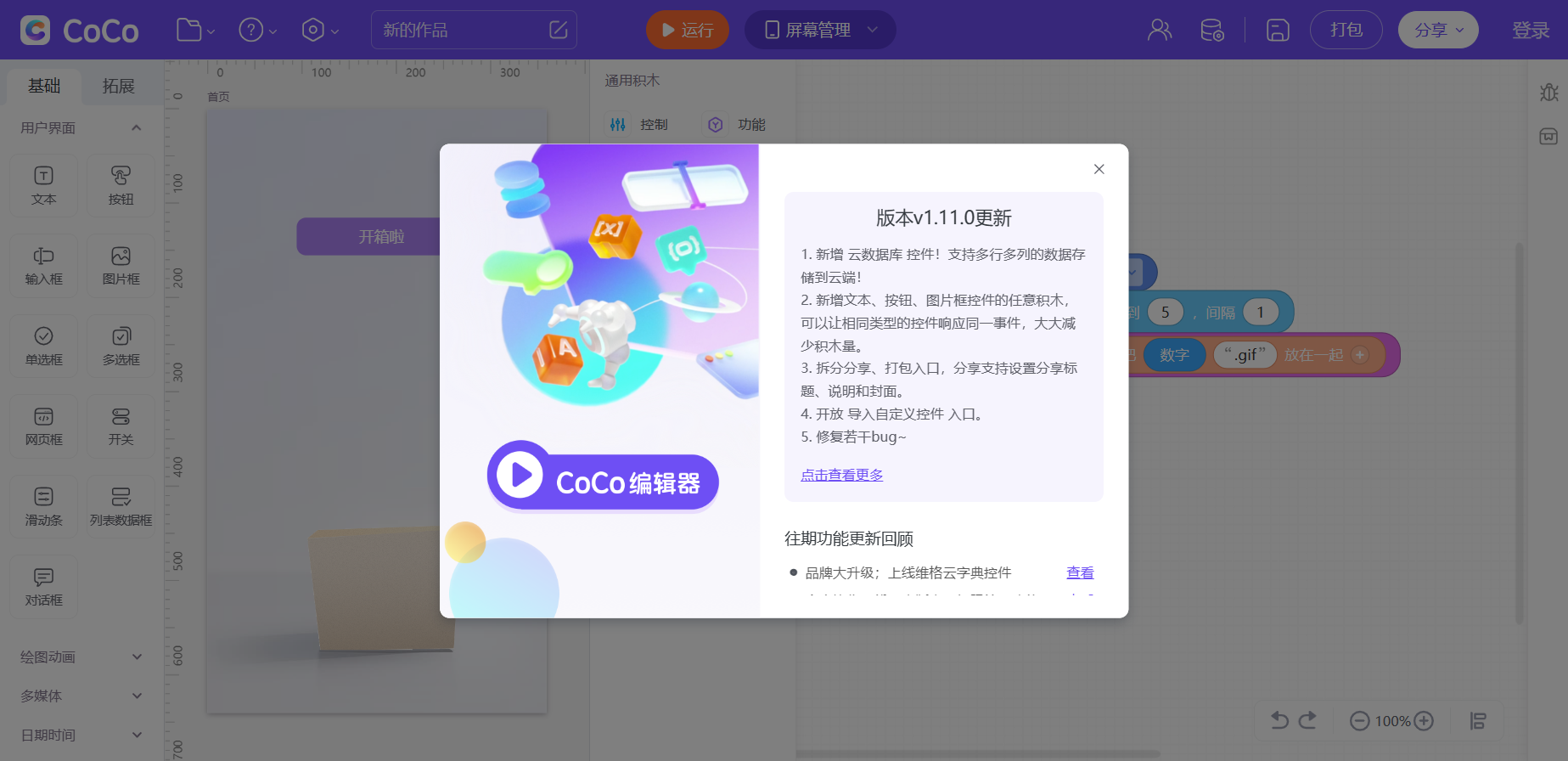The width and height of the screenshot is (1568, 761).
Task: Add the 网页框 web frame widget
Action: click(44, 426)
